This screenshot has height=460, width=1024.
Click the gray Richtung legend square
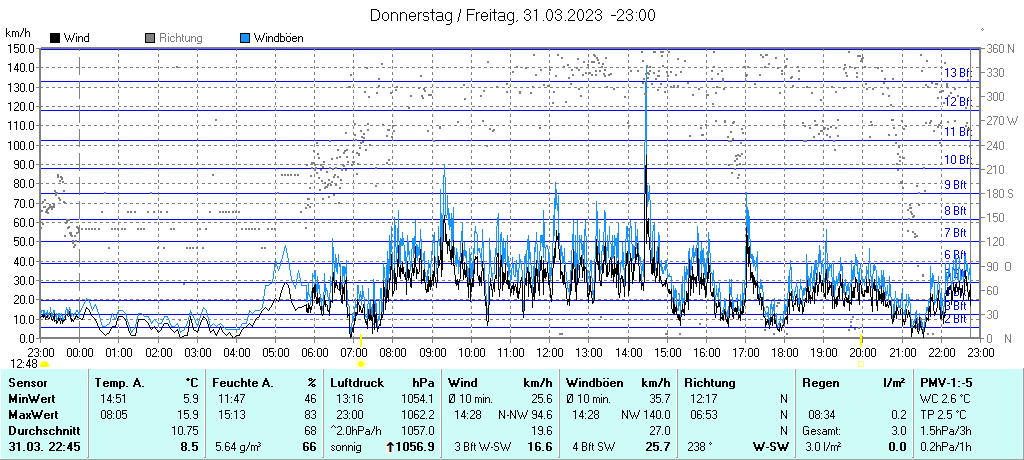coord(150,38)
